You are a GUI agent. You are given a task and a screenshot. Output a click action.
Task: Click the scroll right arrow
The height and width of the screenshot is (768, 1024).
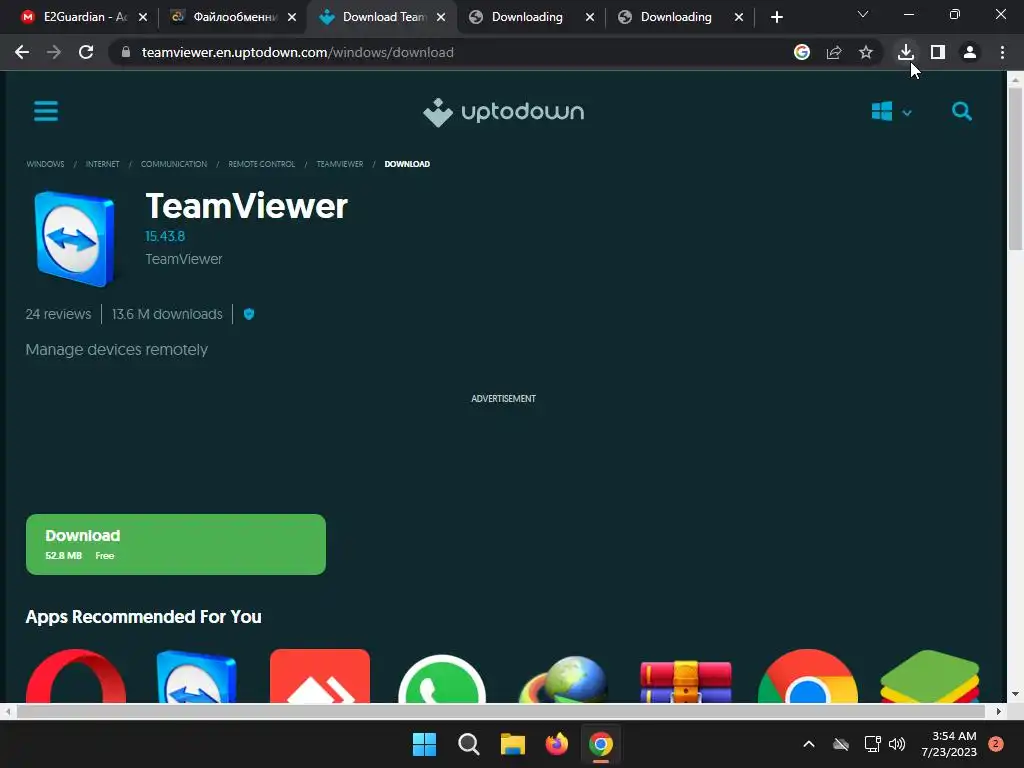click(998, 711)
